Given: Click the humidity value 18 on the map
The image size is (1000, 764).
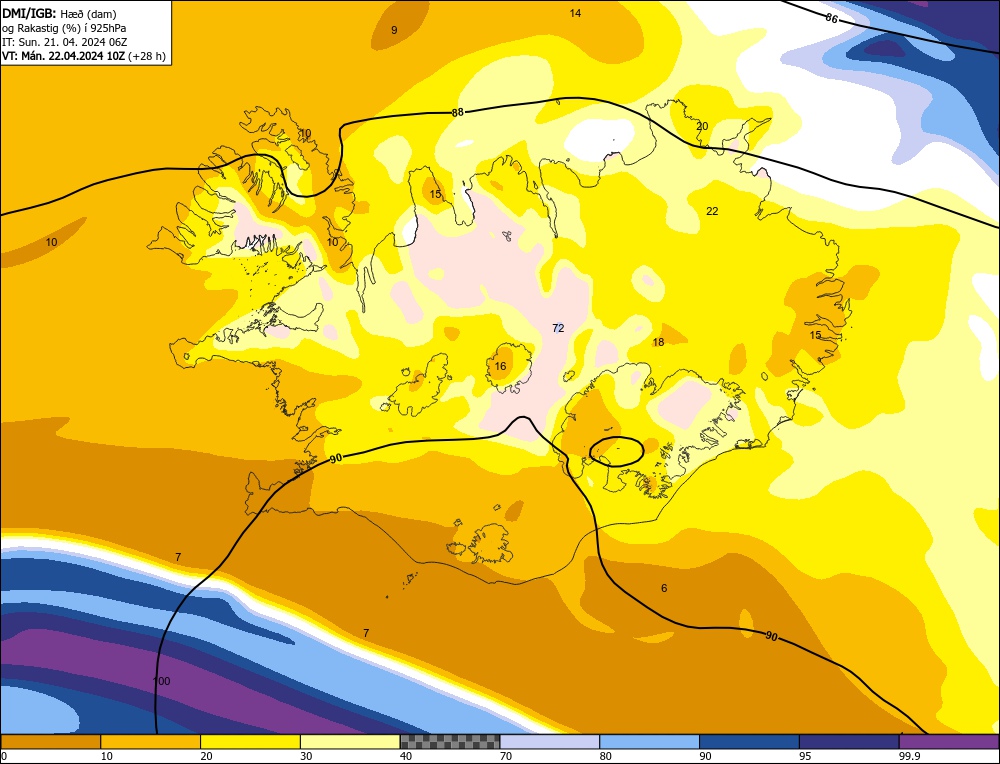Looking at the screenshot, I should pos(658,342).
